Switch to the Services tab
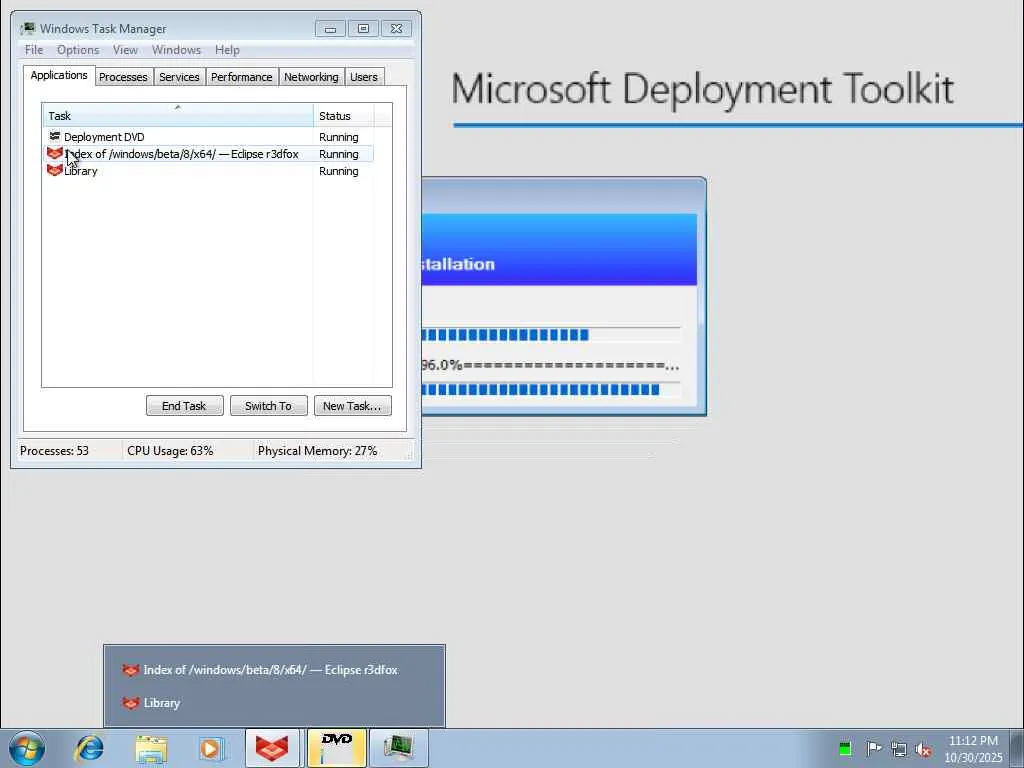The width and height of the screenshot is (1024, 768). (179, 77)
